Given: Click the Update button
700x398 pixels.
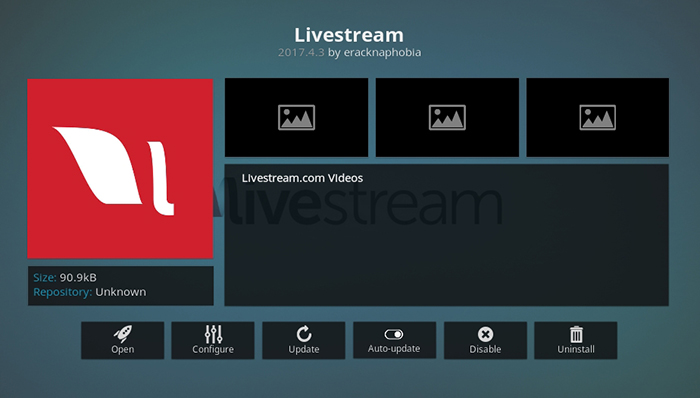Looking at the screenshot, I should coord(304,340).
